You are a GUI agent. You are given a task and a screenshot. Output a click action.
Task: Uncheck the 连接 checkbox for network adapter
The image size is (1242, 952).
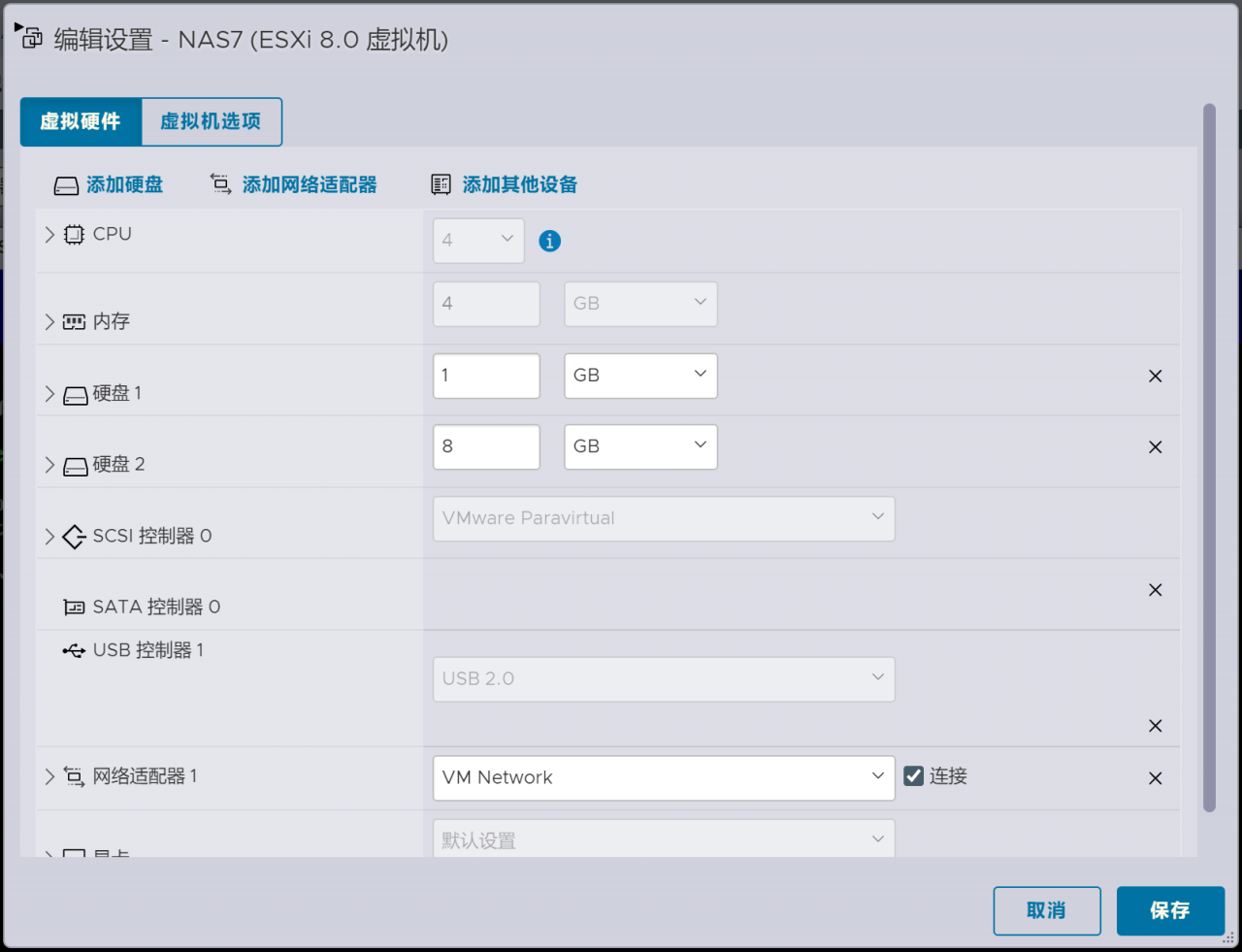912,775
